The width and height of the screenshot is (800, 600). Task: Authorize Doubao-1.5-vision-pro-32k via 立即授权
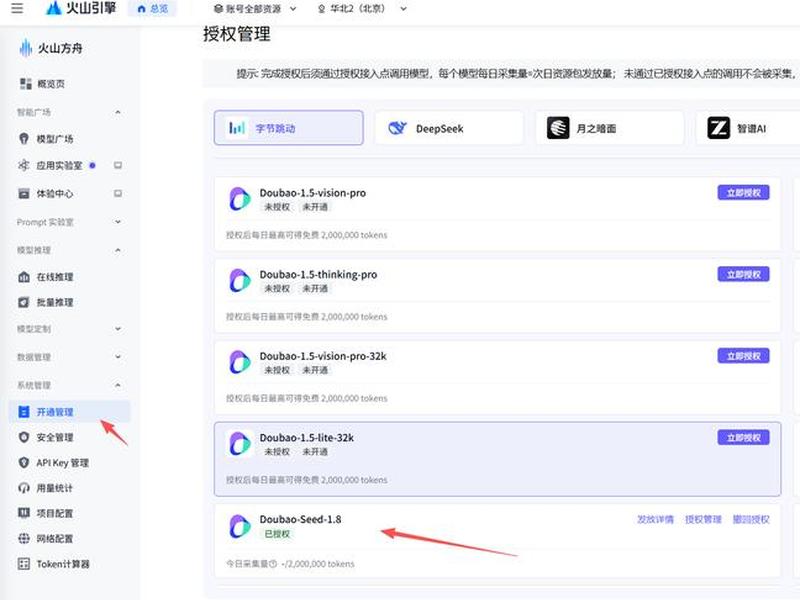pyautogui.click(x=743, y=356)
